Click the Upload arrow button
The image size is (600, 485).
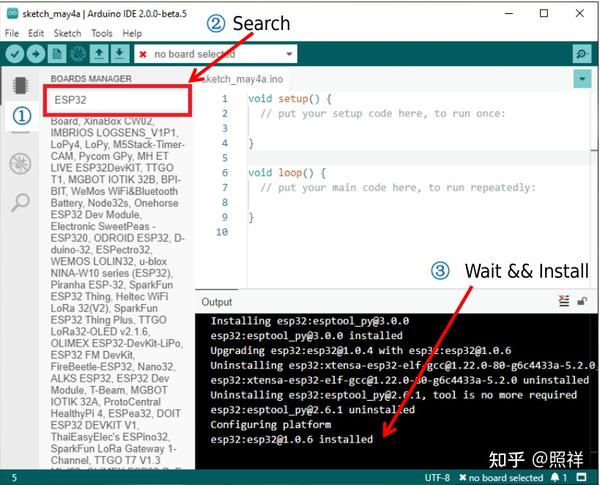[36, 54]
